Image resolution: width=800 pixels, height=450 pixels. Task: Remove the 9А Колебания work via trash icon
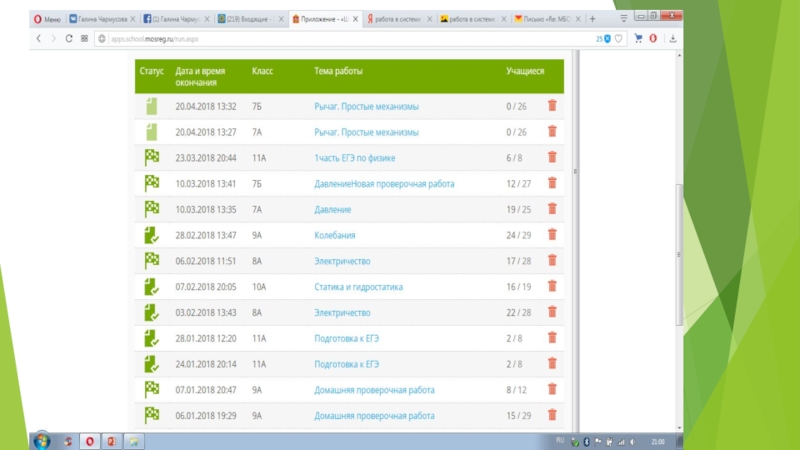coord(551,235)
